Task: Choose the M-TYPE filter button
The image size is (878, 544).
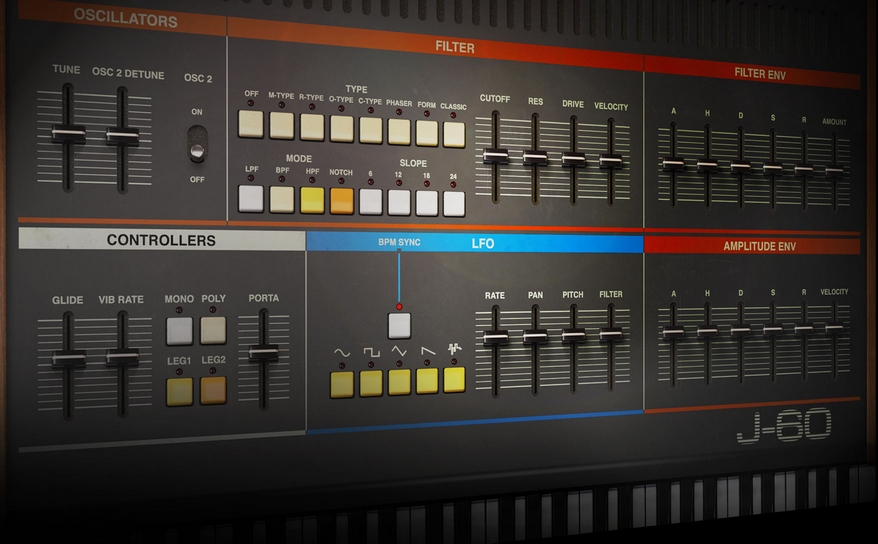Action: (x=282, y=125)
